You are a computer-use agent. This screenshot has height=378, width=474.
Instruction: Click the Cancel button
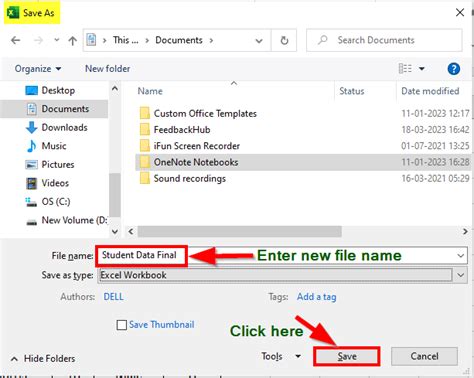tap(424, 356)
